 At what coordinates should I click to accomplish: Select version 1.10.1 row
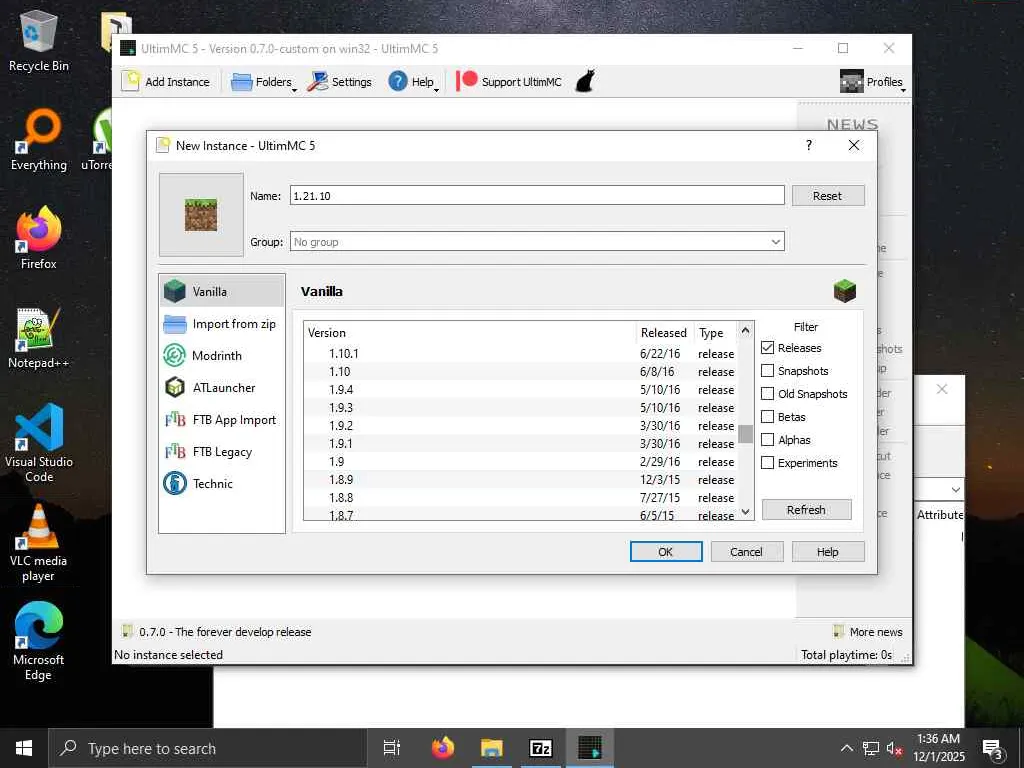pos(520,353)
